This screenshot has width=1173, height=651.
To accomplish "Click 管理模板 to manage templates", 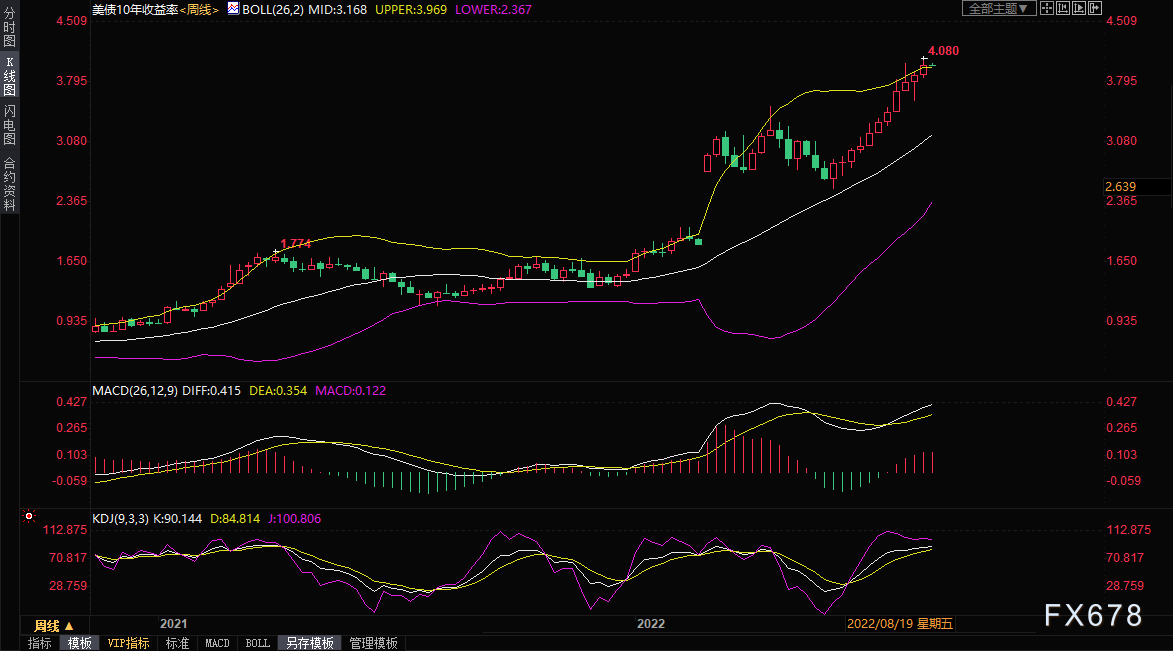I will click(x=373, y=644).
